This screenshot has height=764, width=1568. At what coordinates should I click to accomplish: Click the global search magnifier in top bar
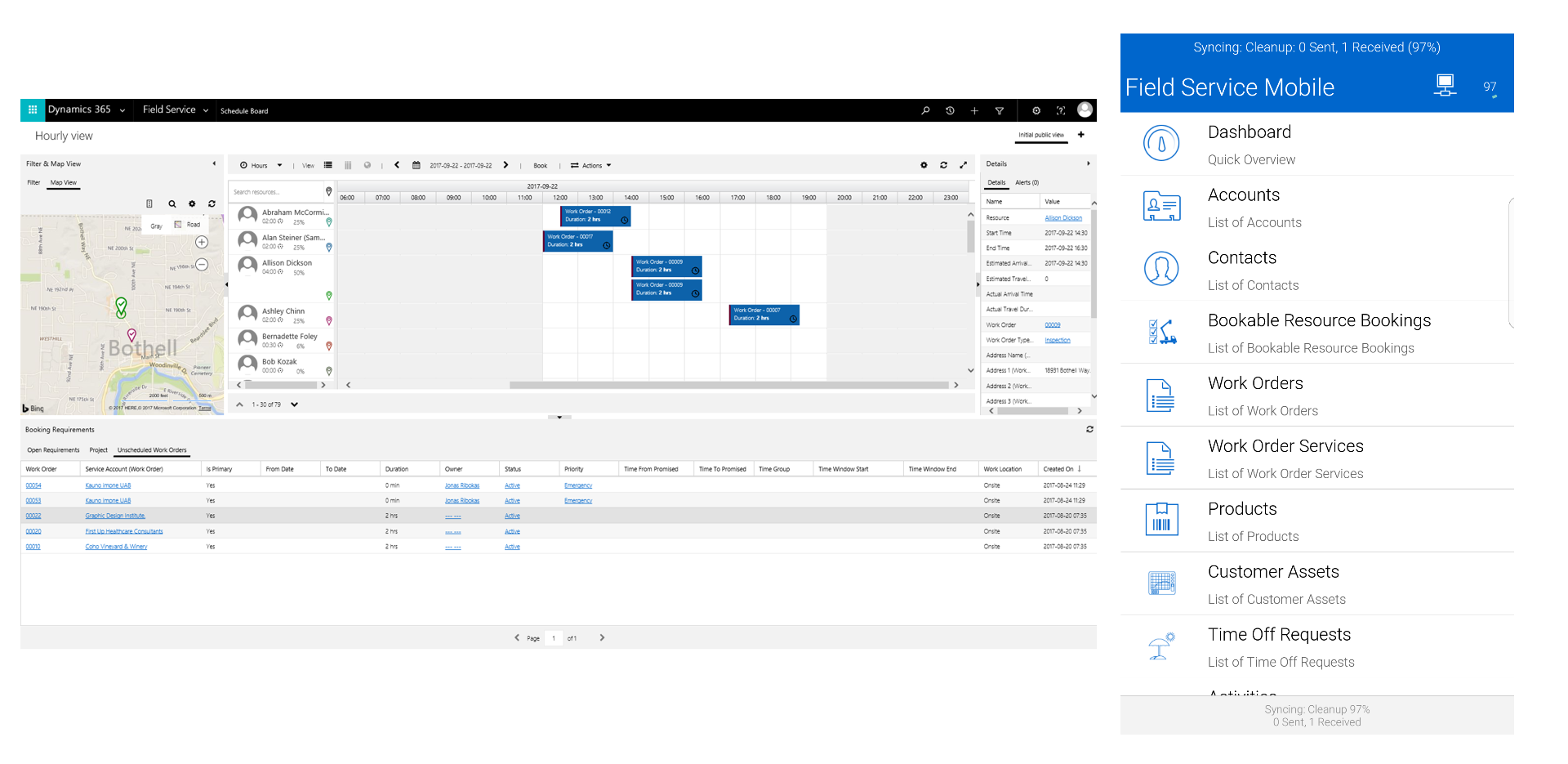tap(925, 110)
